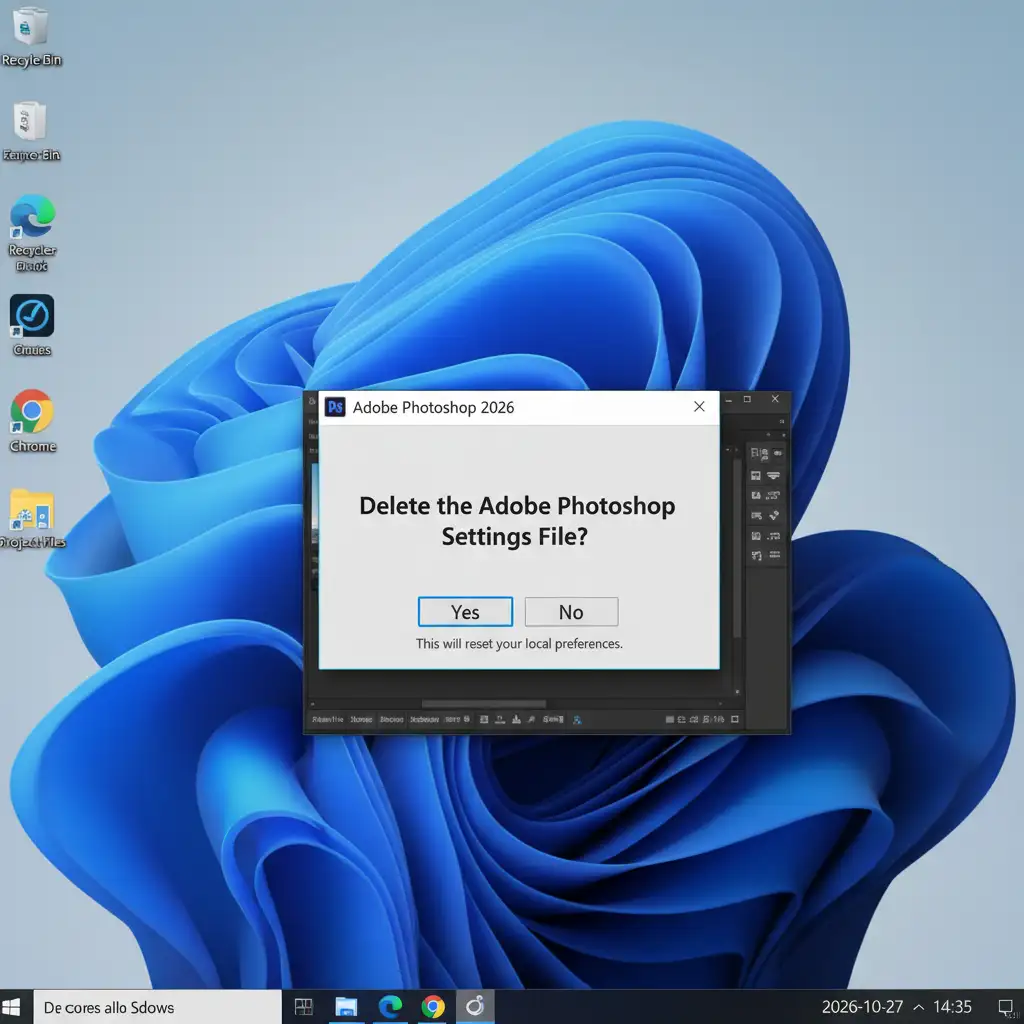The image size is (1024, 1024).
Task: Expand the system tray hidden icons chevron
Action: coord(918,1007)
